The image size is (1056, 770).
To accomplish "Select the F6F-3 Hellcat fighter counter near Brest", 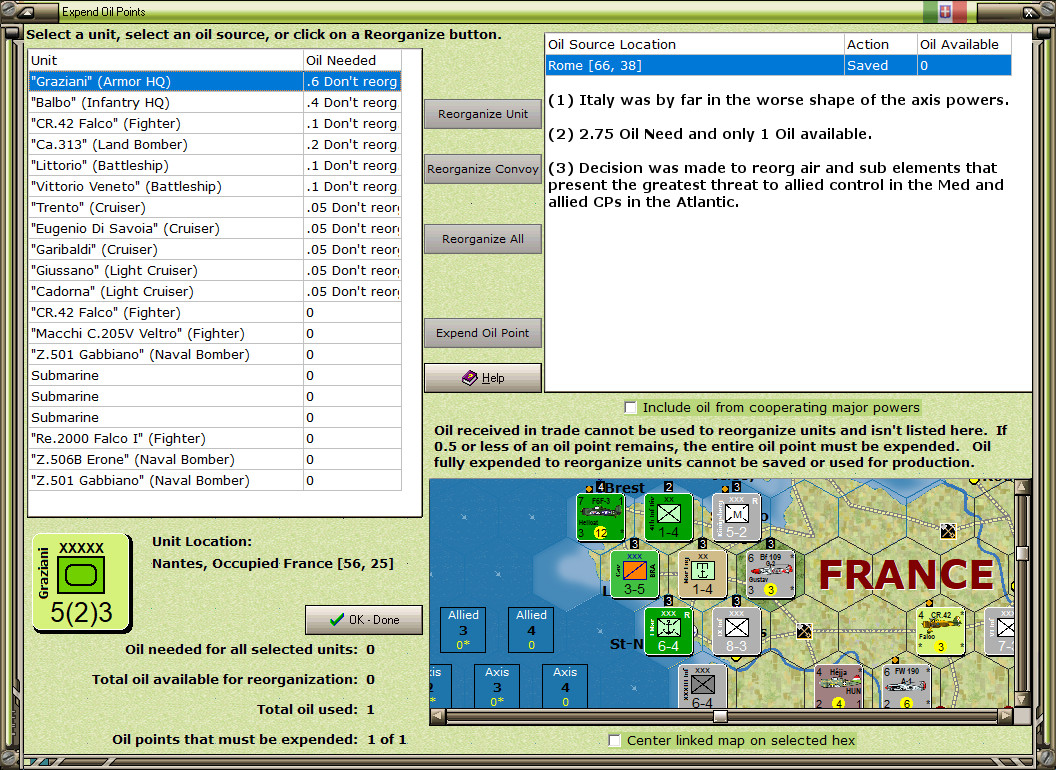I will pyautogui.click(x=600, y=517).
